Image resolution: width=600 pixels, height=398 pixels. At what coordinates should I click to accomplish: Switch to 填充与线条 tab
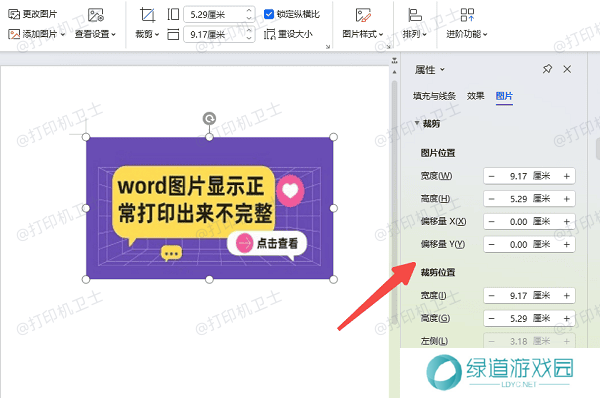point(434,96)
